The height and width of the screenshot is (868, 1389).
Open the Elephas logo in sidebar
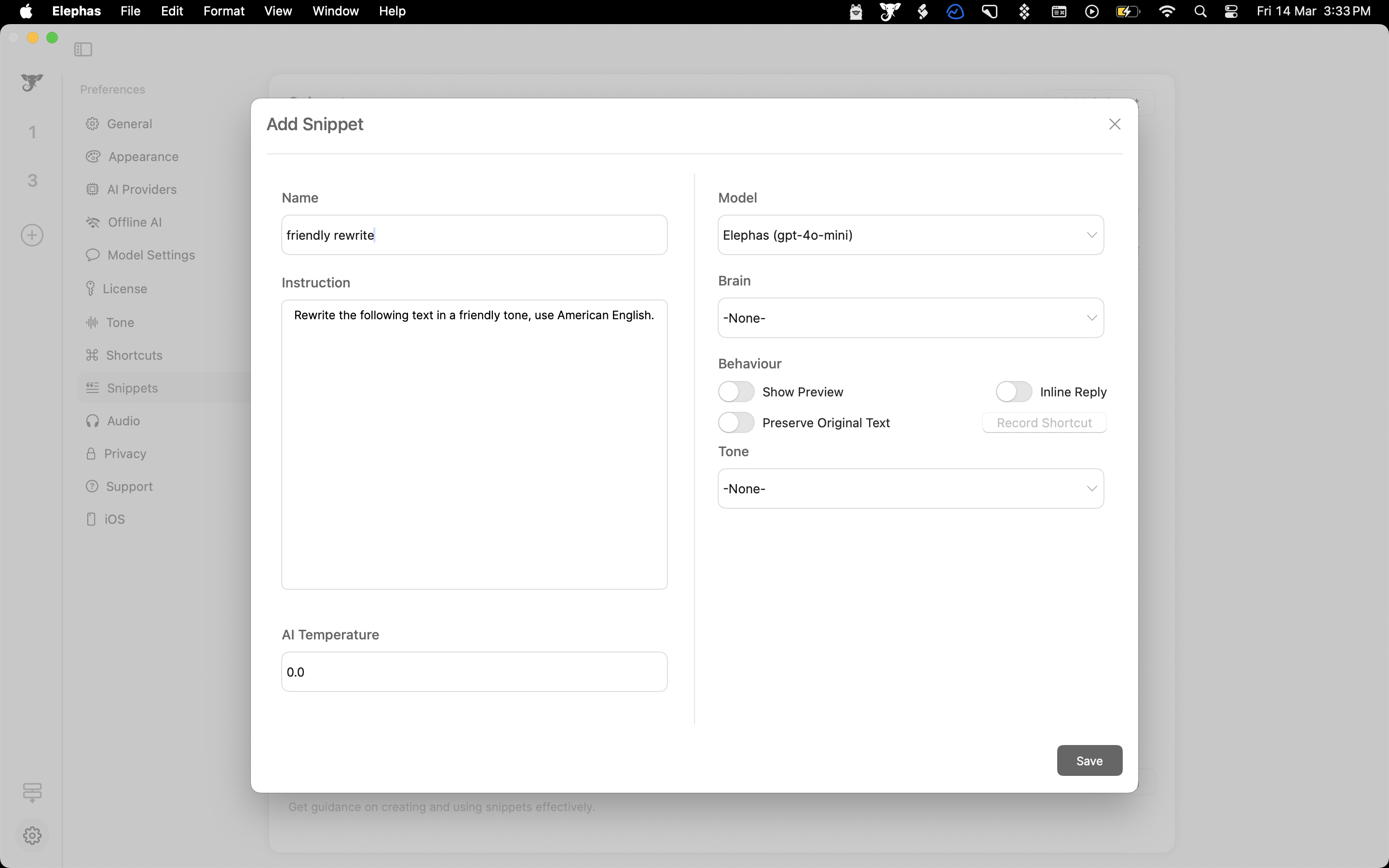pos(32,83)
